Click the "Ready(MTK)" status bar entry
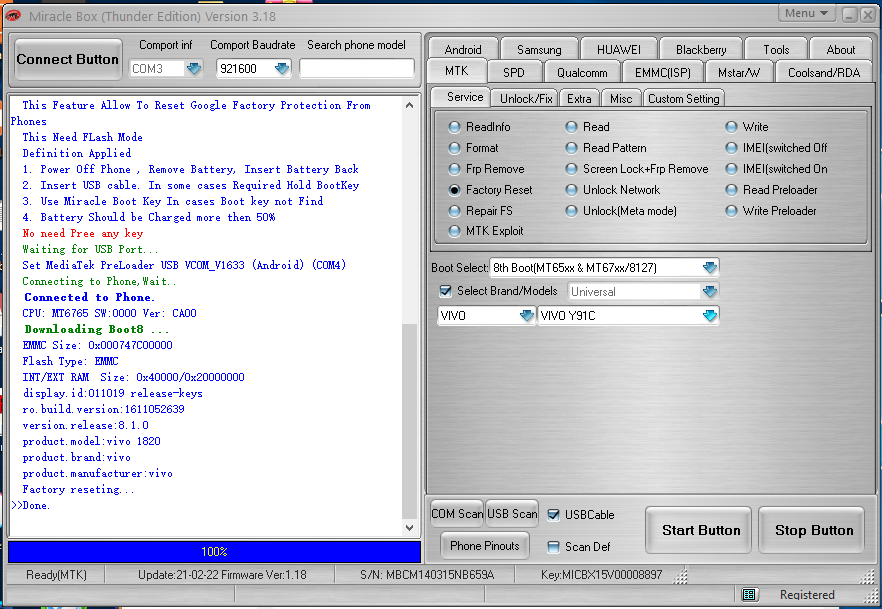This screenshot has height=609, width=882. (56, 575)
